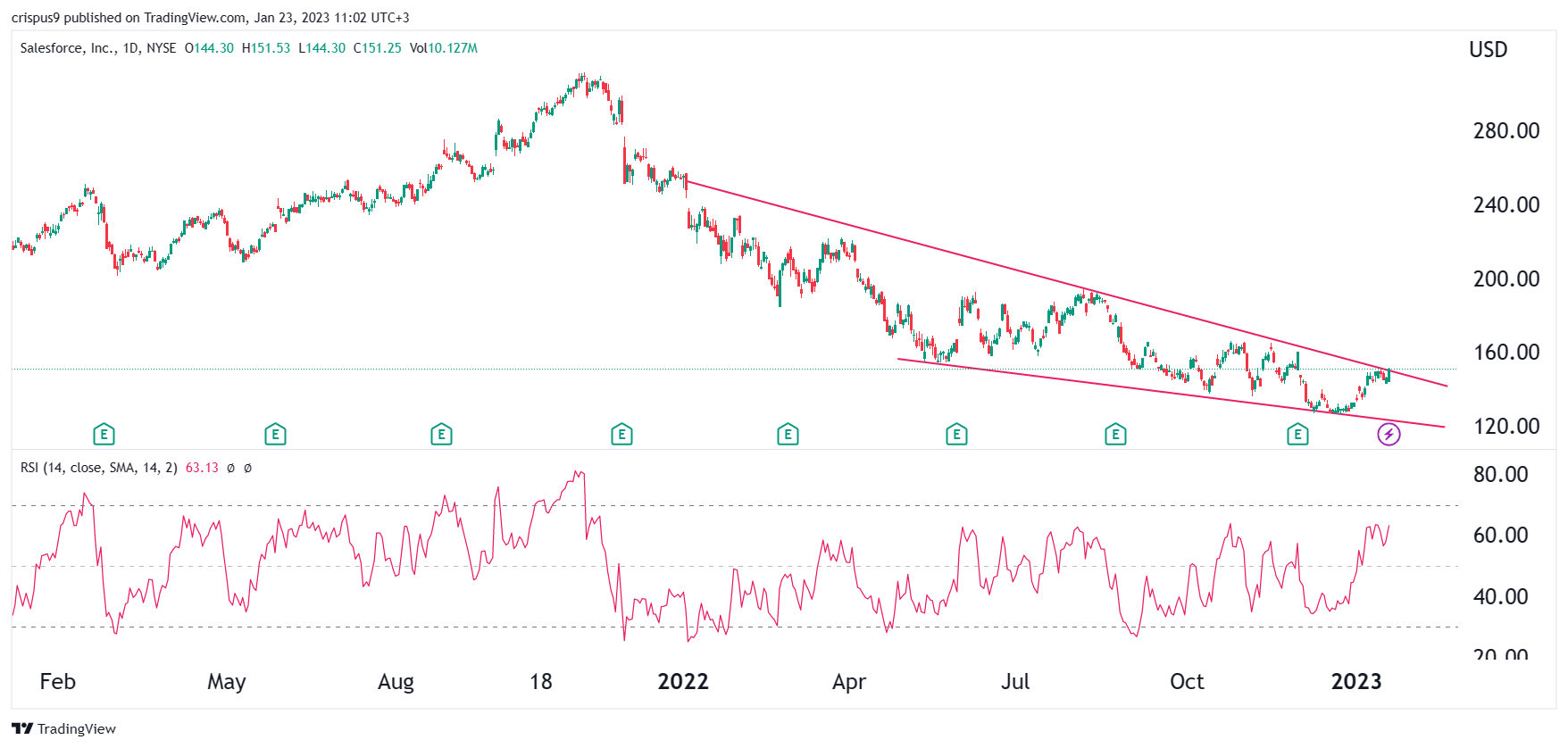This screenshot has height=748, width=1568.
Task: Click the 2023 label on time axis
Action: coord(1356,682)
